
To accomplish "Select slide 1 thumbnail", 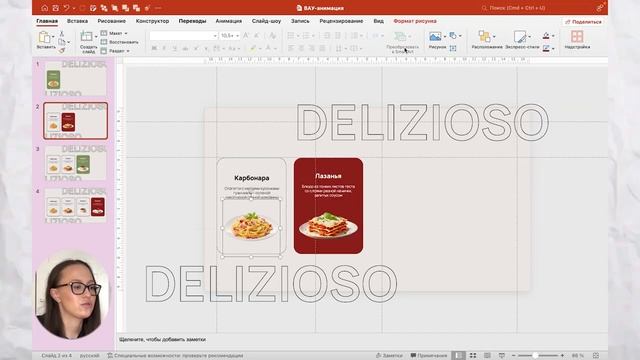I will point(76,78).
